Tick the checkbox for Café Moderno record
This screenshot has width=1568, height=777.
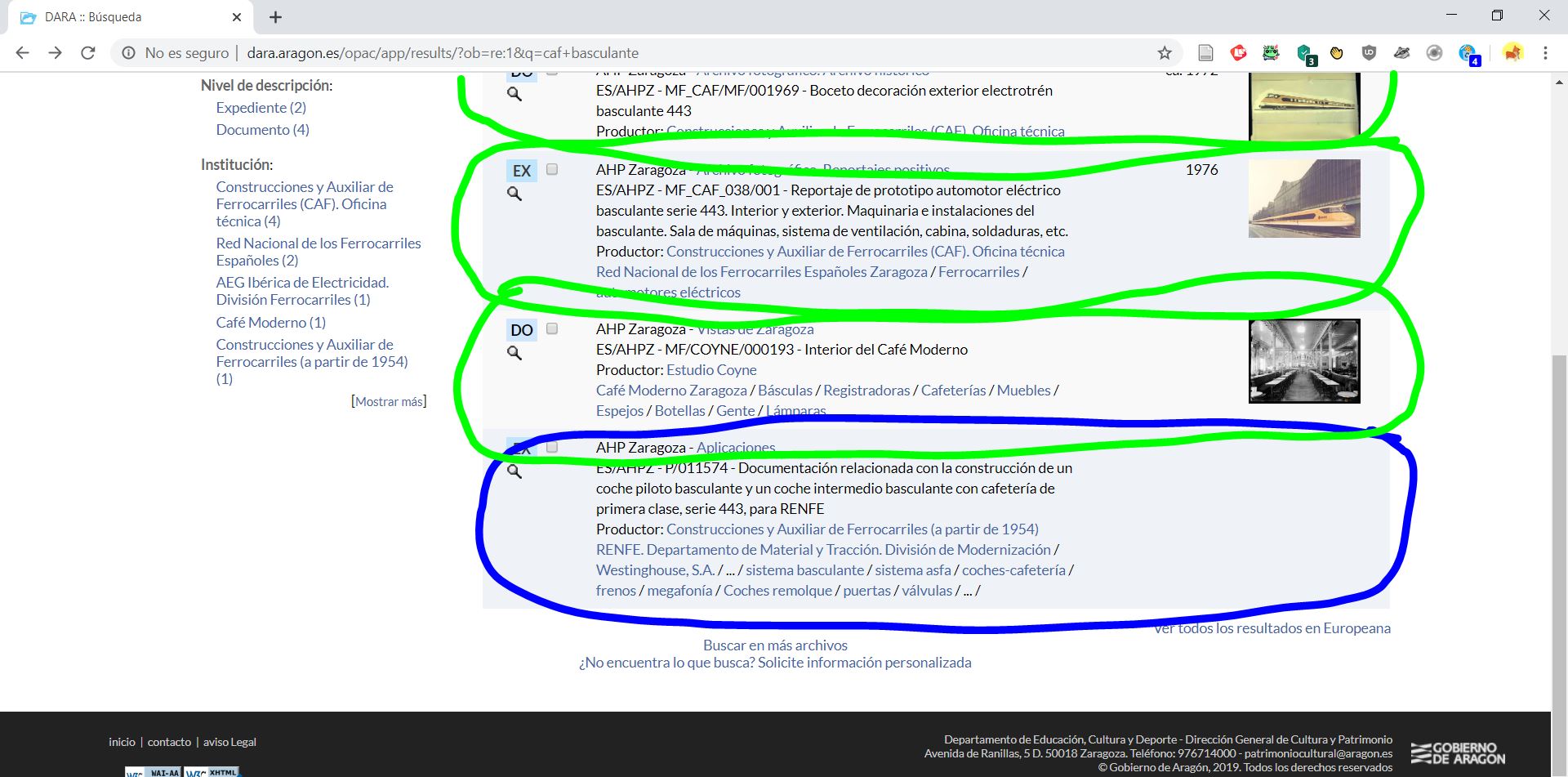pyautogui.click(x=552, y=328)
